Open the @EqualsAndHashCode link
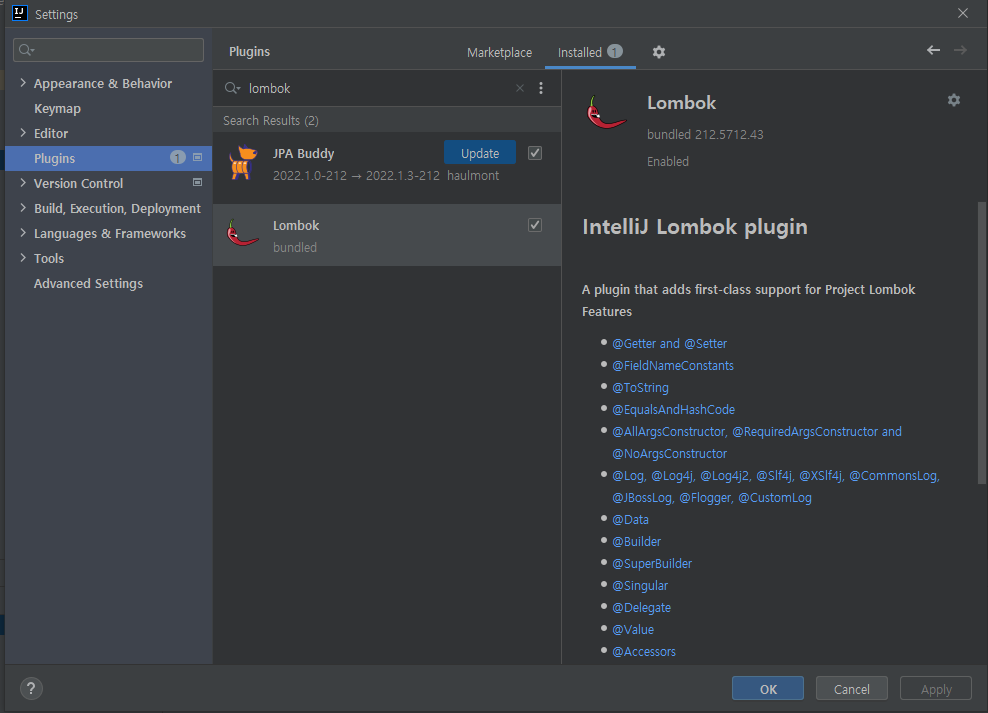 click(x=674, y=410)
